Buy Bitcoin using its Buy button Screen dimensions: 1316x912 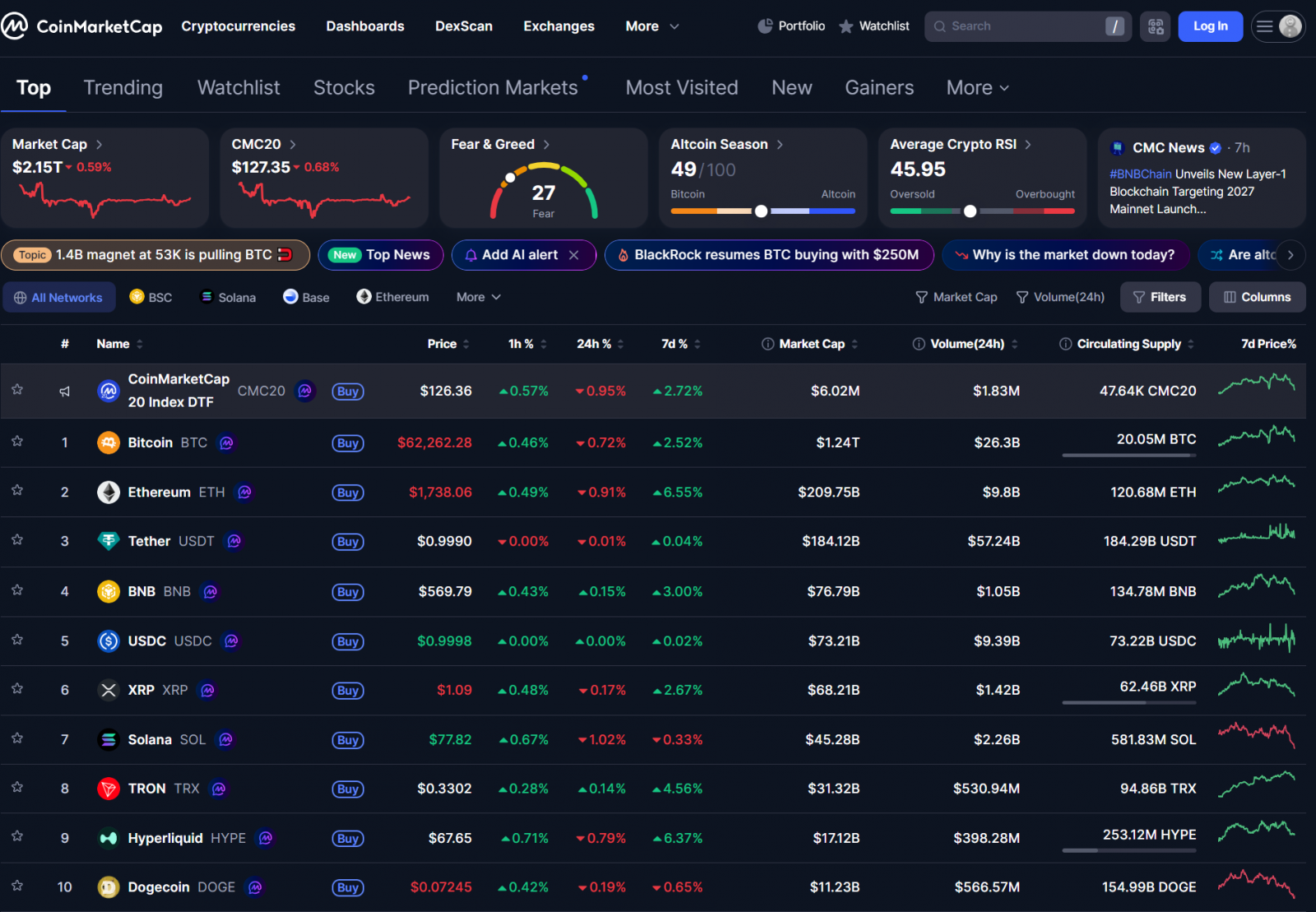(x=348, y=443)
